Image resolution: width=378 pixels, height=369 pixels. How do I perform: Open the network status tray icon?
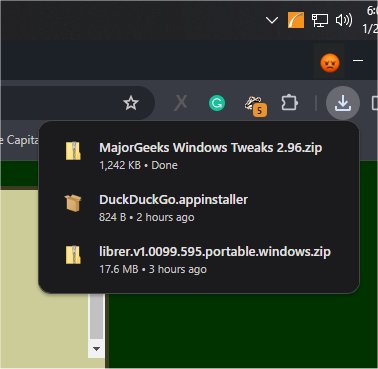(320, 21)
